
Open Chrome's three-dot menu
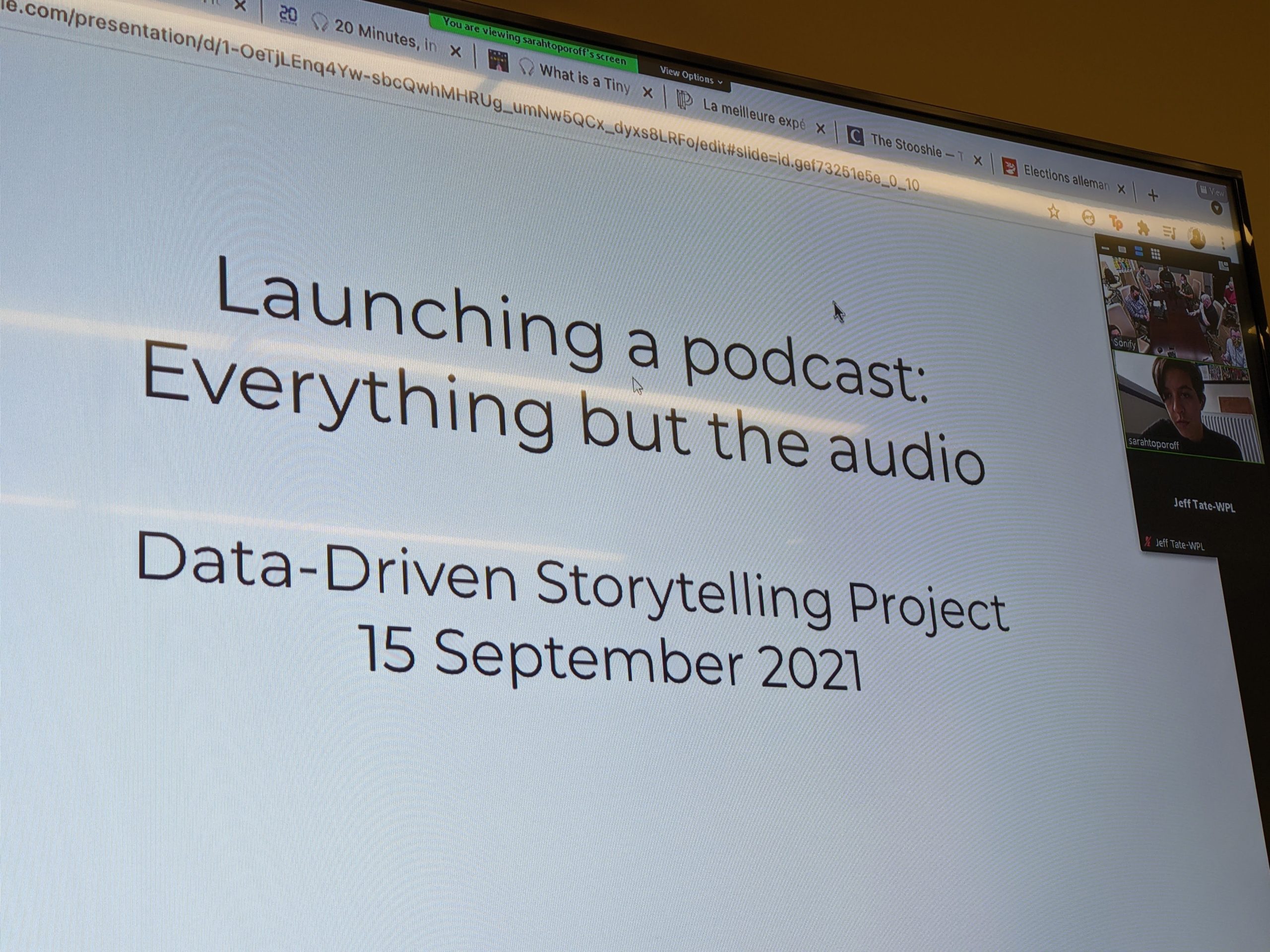tap(1223, 243)
